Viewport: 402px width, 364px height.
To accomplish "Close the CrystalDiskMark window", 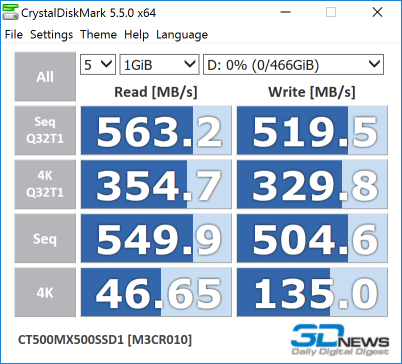I will (x=377, y=12).
